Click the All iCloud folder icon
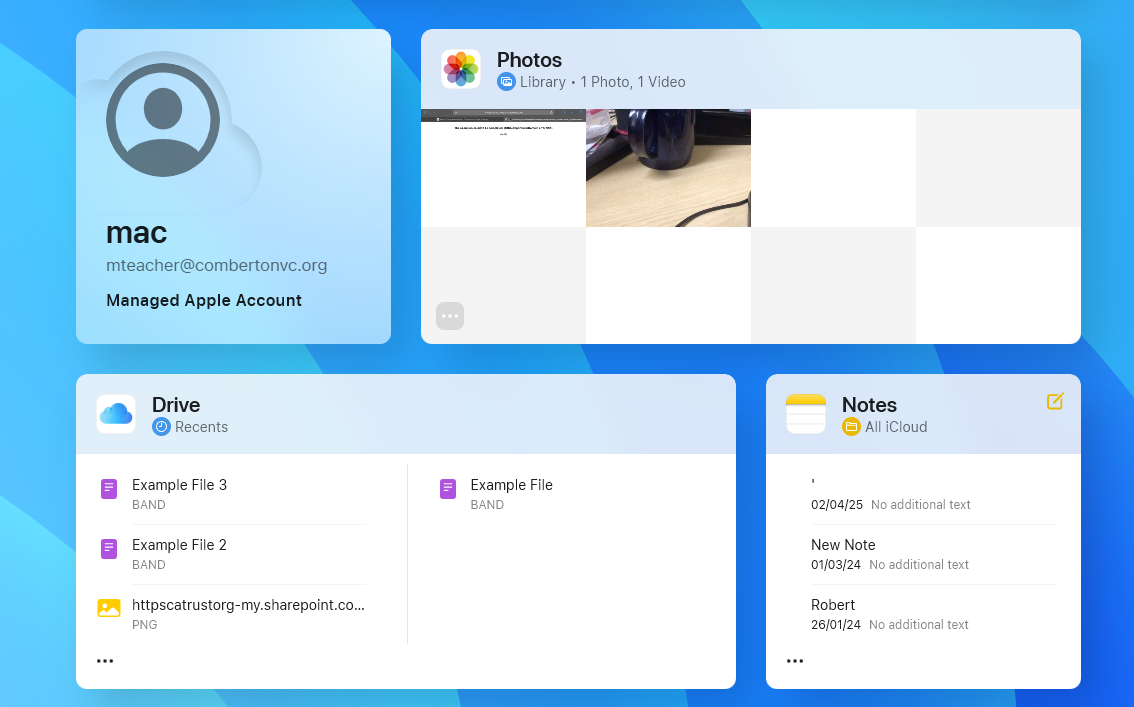Viewport: 1134px width, 707px height. coord(851,427)
